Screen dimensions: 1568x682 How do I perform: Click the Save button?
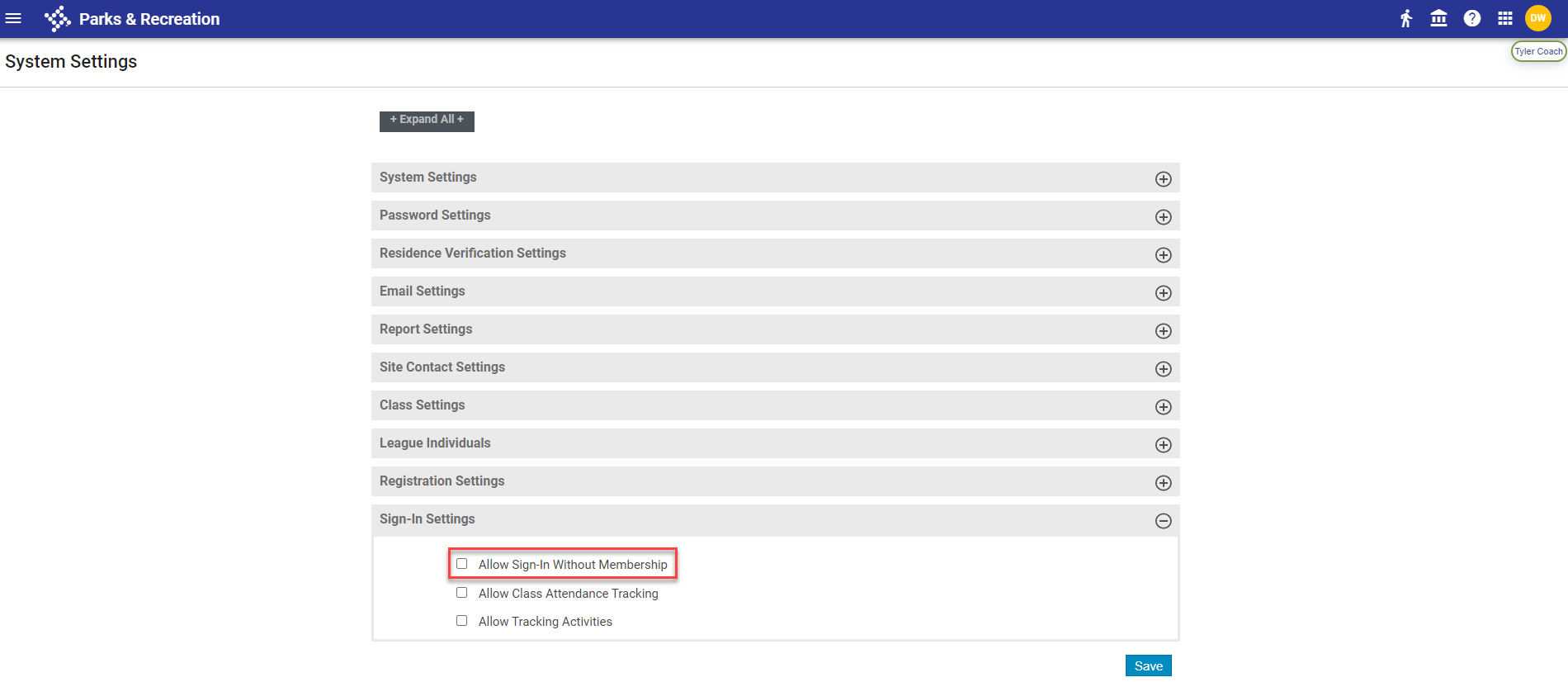[1148, 665]
